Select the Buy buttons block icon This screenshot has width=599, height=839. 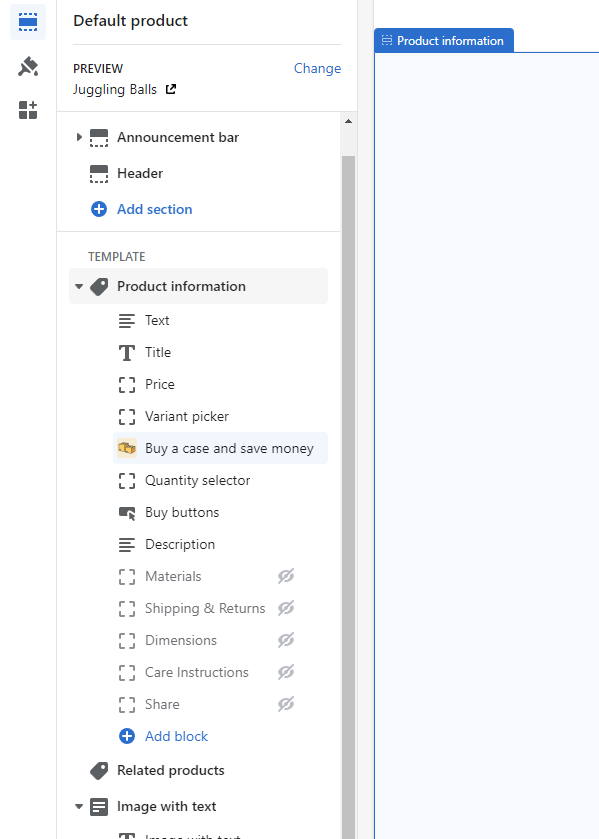click(x=127, y=513)
